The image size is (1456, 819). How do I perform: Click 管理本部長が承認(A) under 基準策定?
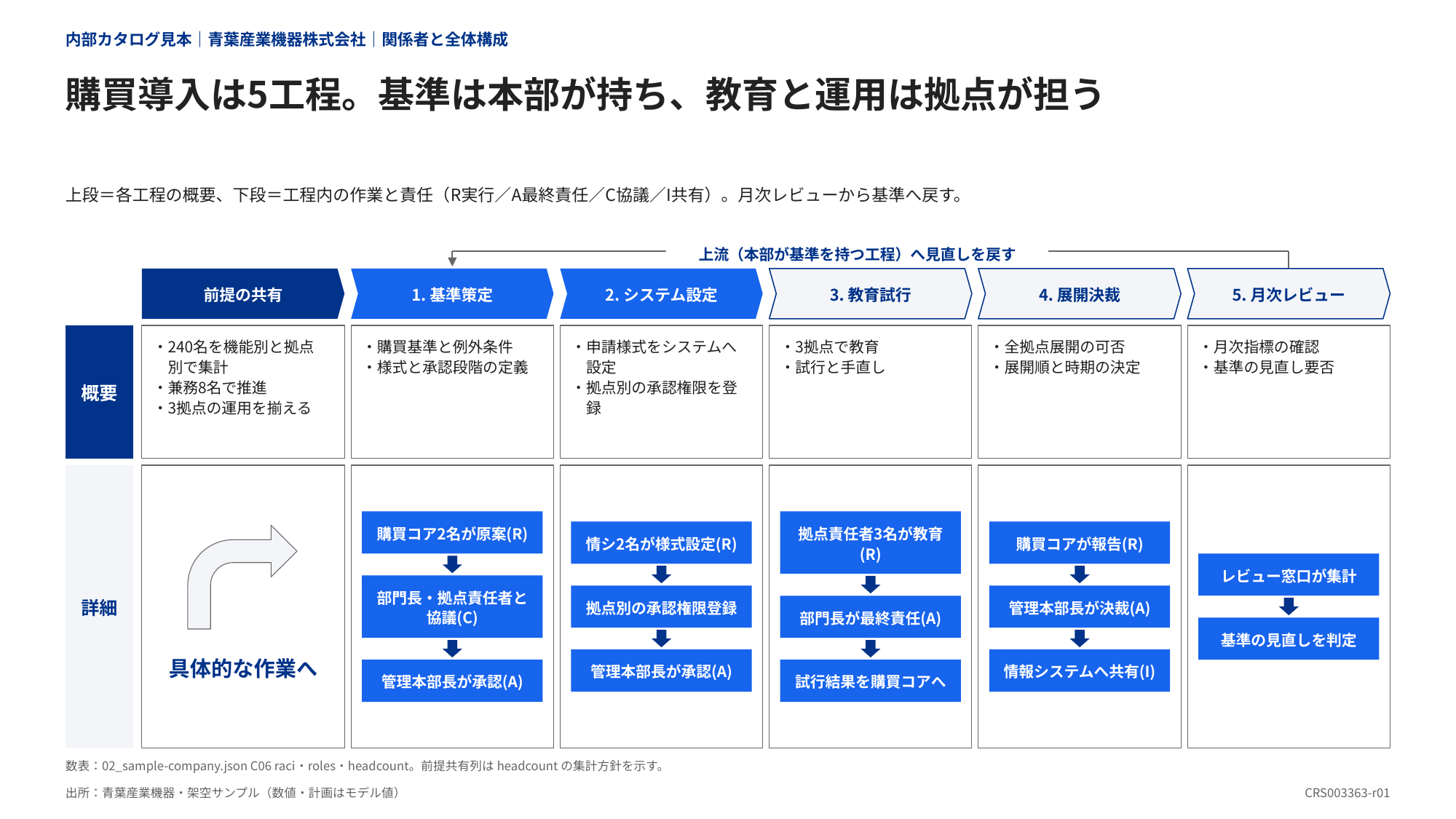click(452, 681)
